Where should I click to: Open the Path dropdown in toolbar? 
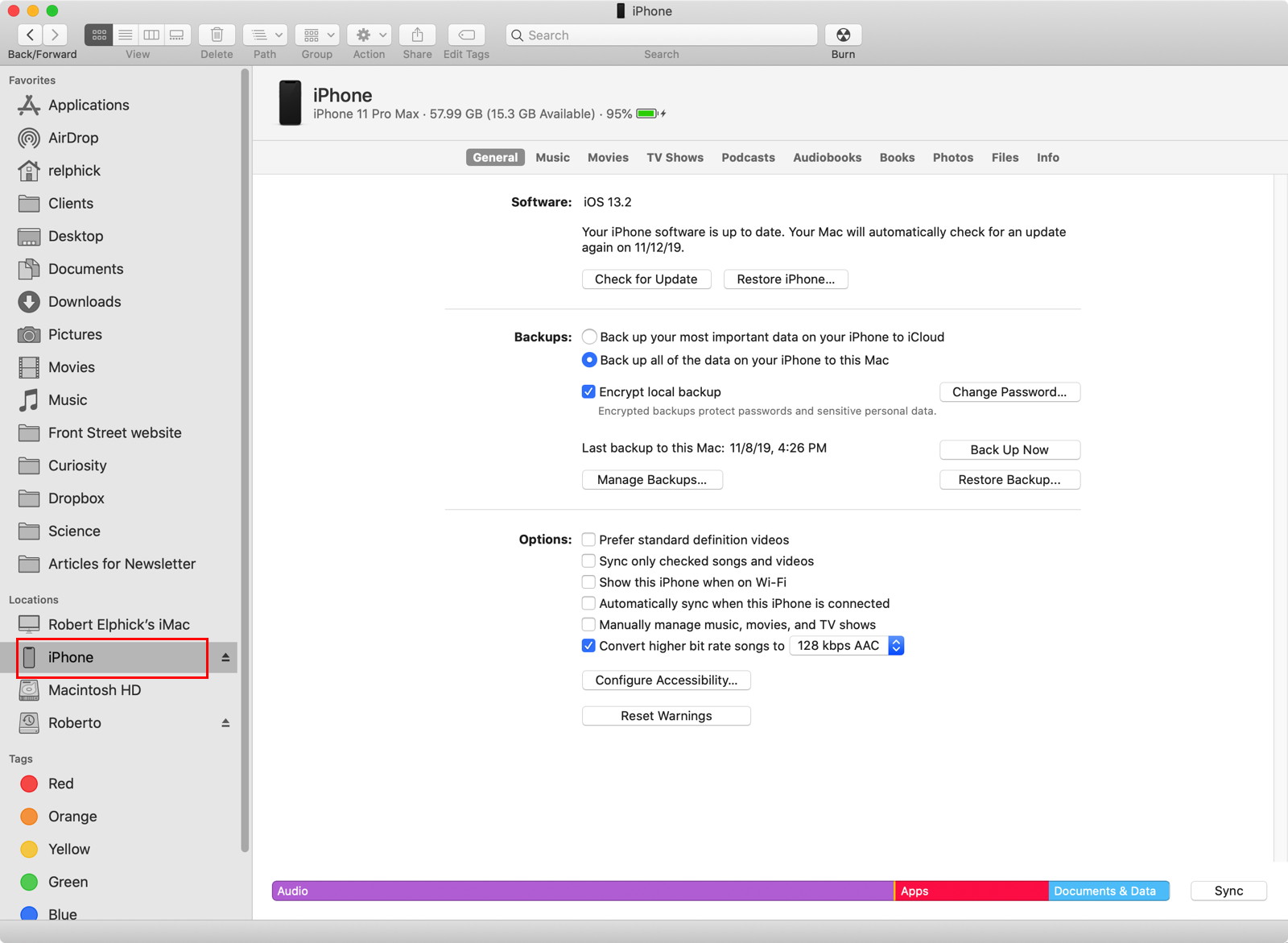(265, 35)
